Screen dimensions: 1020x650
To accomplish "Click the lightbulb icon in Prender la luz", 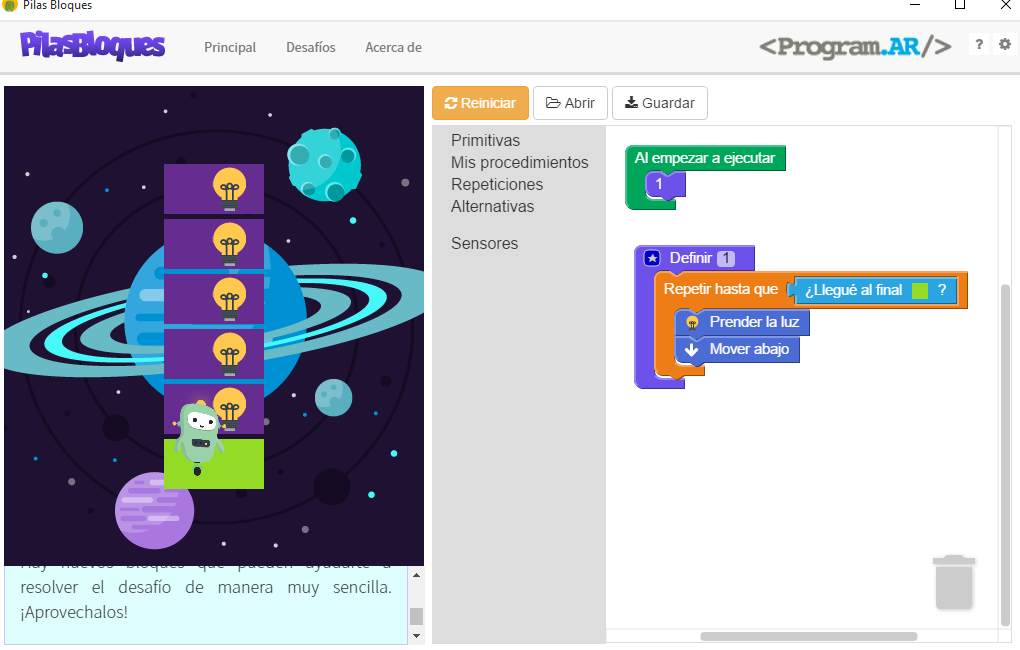I will point(692,323).
